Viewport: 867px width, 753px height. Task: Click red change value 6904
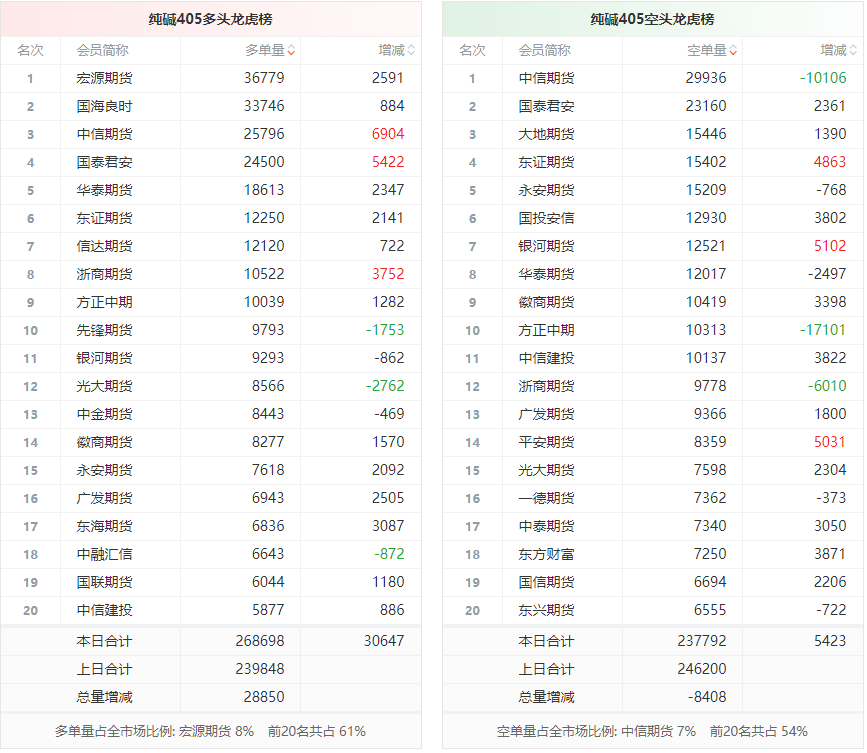pyautogui.click(x=388, y=134)
